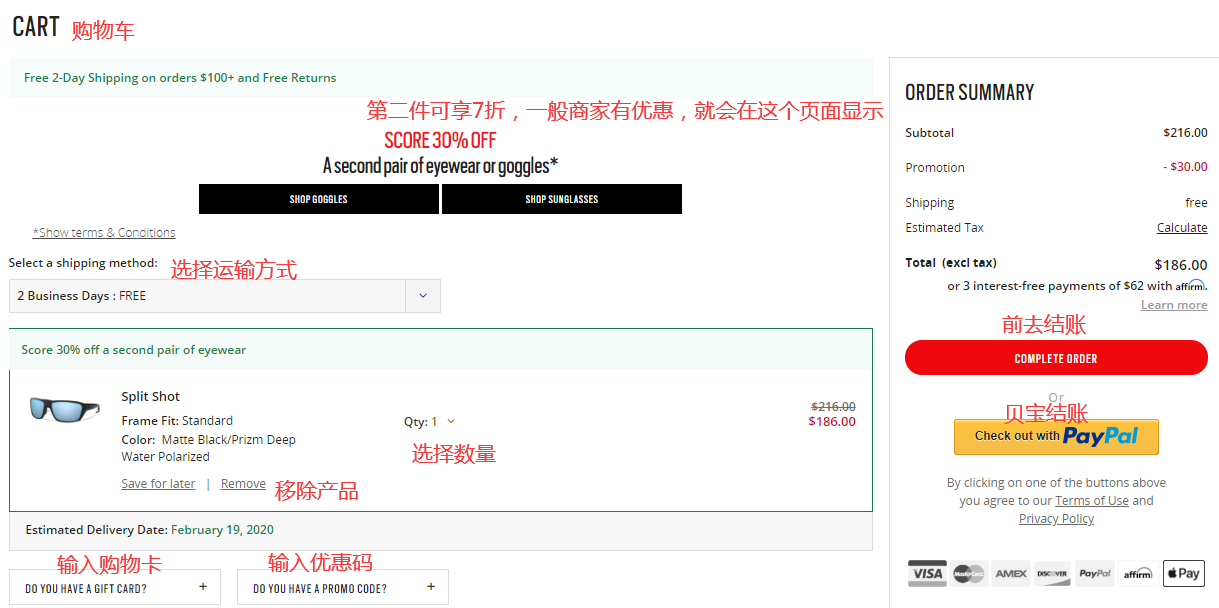Click the Mastercard payment icon
This screenshot has height=608, width=1219.
tap(968, 573)
